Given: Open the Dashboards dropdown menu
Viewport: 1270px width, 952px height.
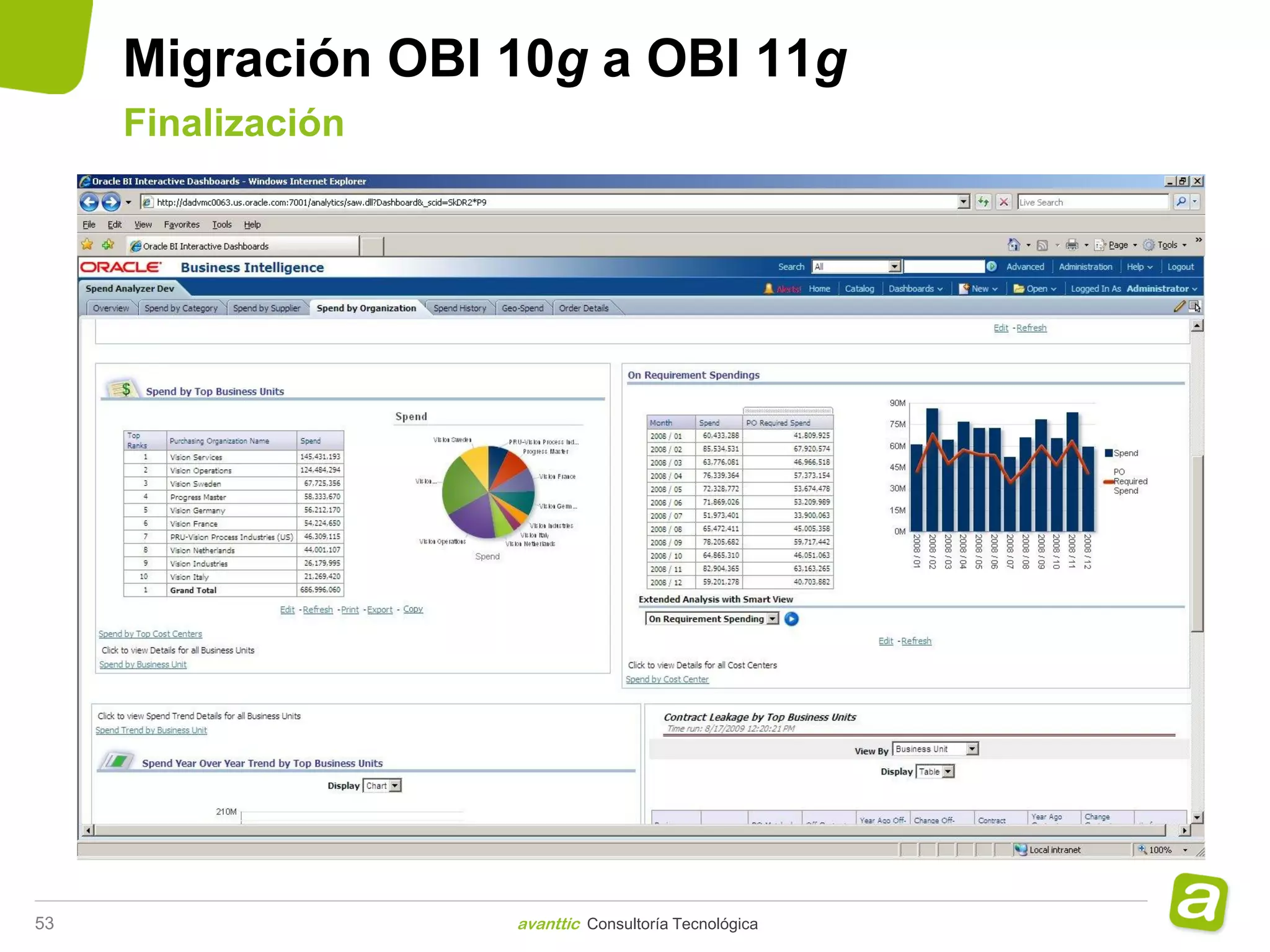Looking at the screenshot, I should 915,289.
